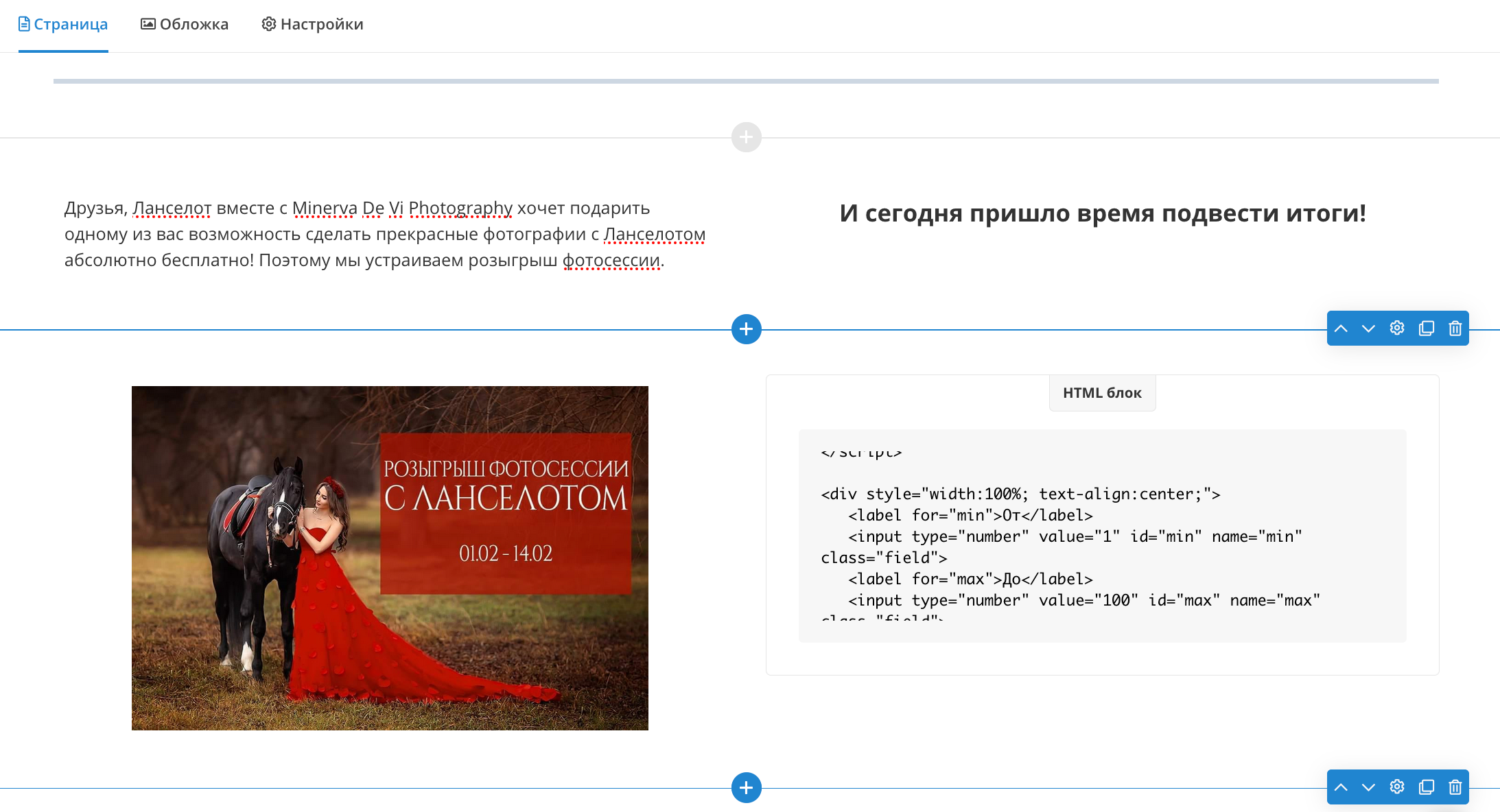Switch to the Обложка tab
The height and width of the screenshot is (812, 1500).
(x=185, y=25)
